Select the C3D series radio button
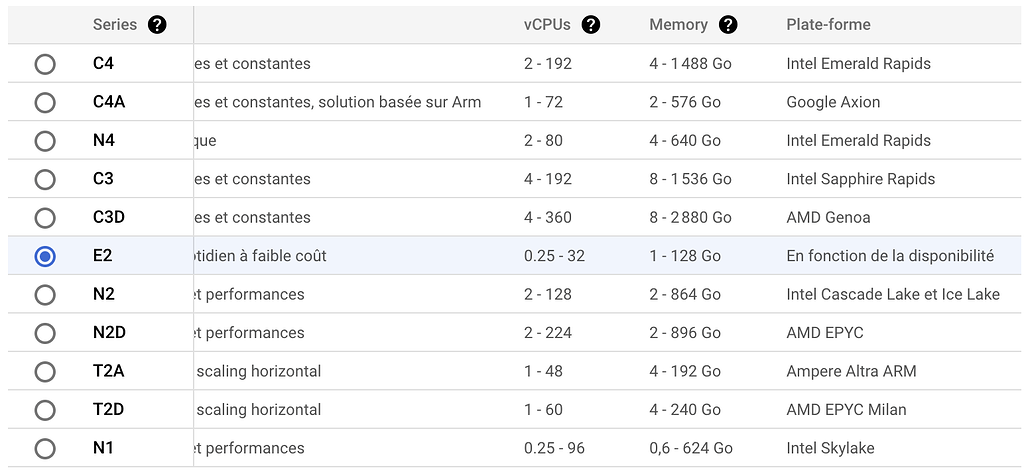The width and height of the screenshot is (1024, 472). click(45, 218)
